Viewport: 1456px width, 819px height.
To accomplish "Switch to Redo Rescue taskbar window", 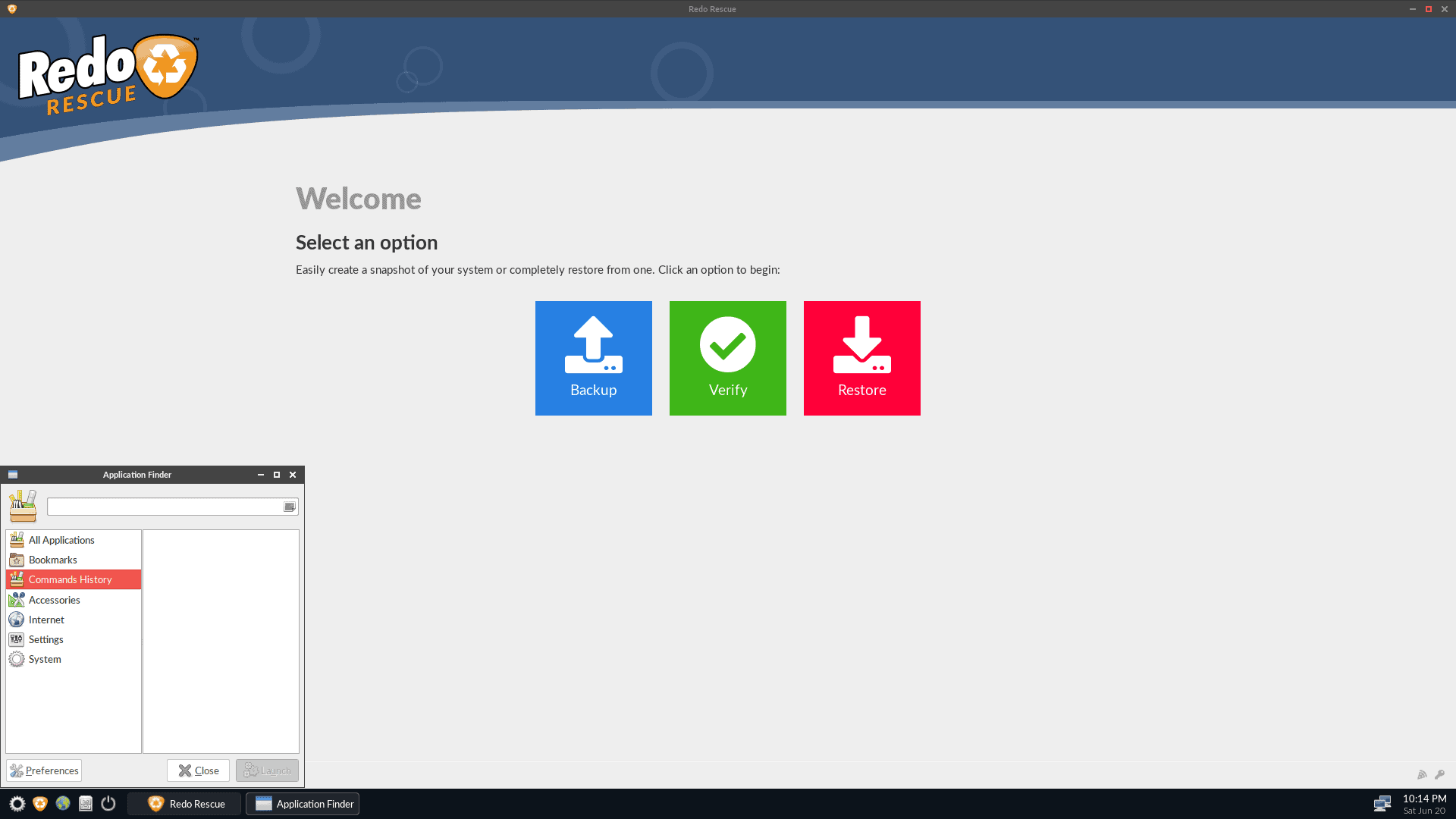I will pyautogui.click(x=184, y=804).
